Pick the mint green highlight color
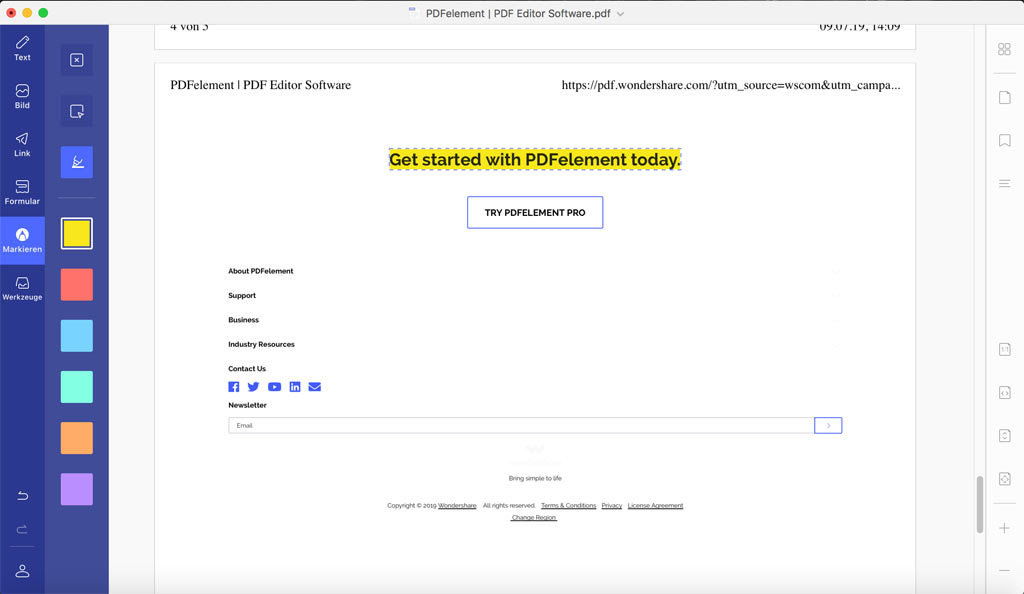The image size is (1024, 594). click(76, 387)
